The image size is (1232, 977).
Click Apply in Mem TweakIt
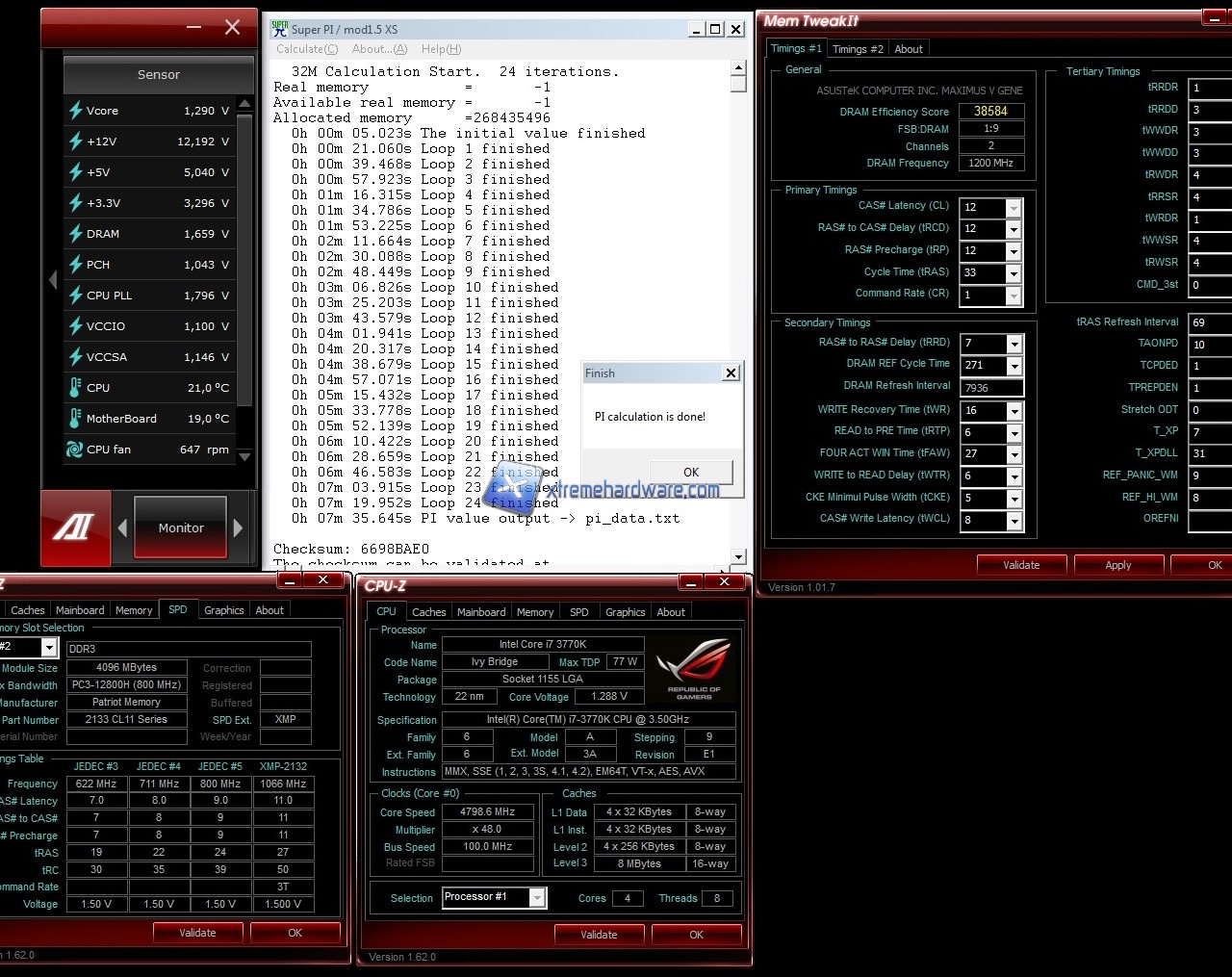point(1117,565)
